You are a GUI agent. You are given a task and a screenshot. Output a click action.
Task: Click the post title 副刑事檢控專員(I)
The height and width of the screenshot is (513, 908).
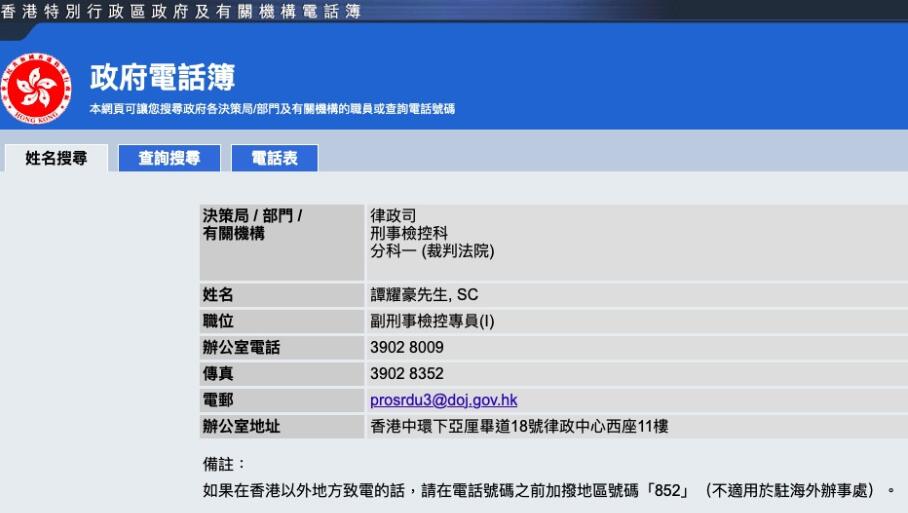pos(432,322)
